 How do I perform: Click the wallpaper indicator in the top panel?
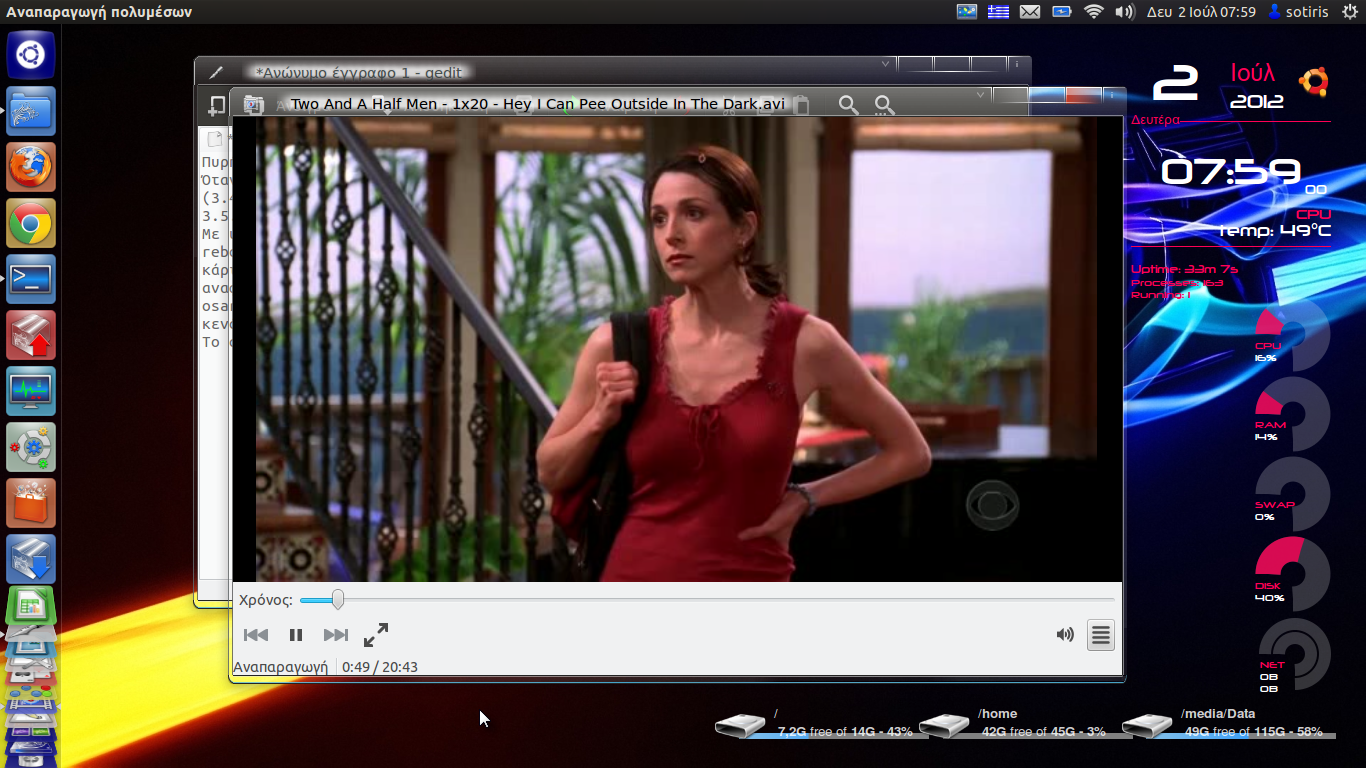tap(966, 12)
